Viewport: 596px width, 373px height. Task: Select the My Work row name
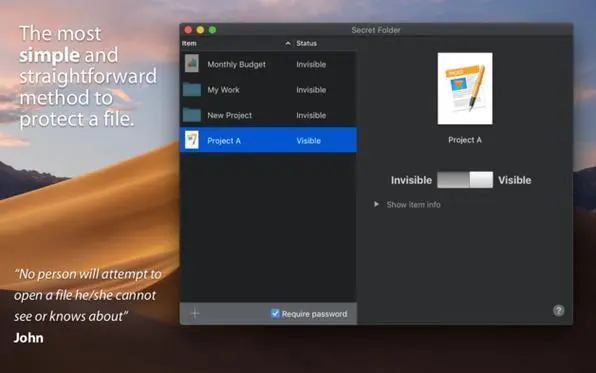pos(224,90)
